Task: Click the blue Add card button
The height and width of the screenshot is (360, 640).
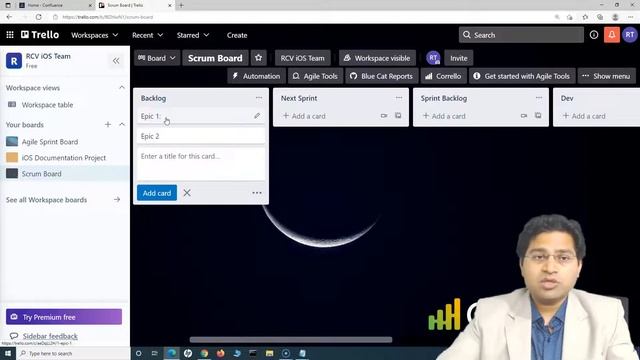Action: pos(157,193)
